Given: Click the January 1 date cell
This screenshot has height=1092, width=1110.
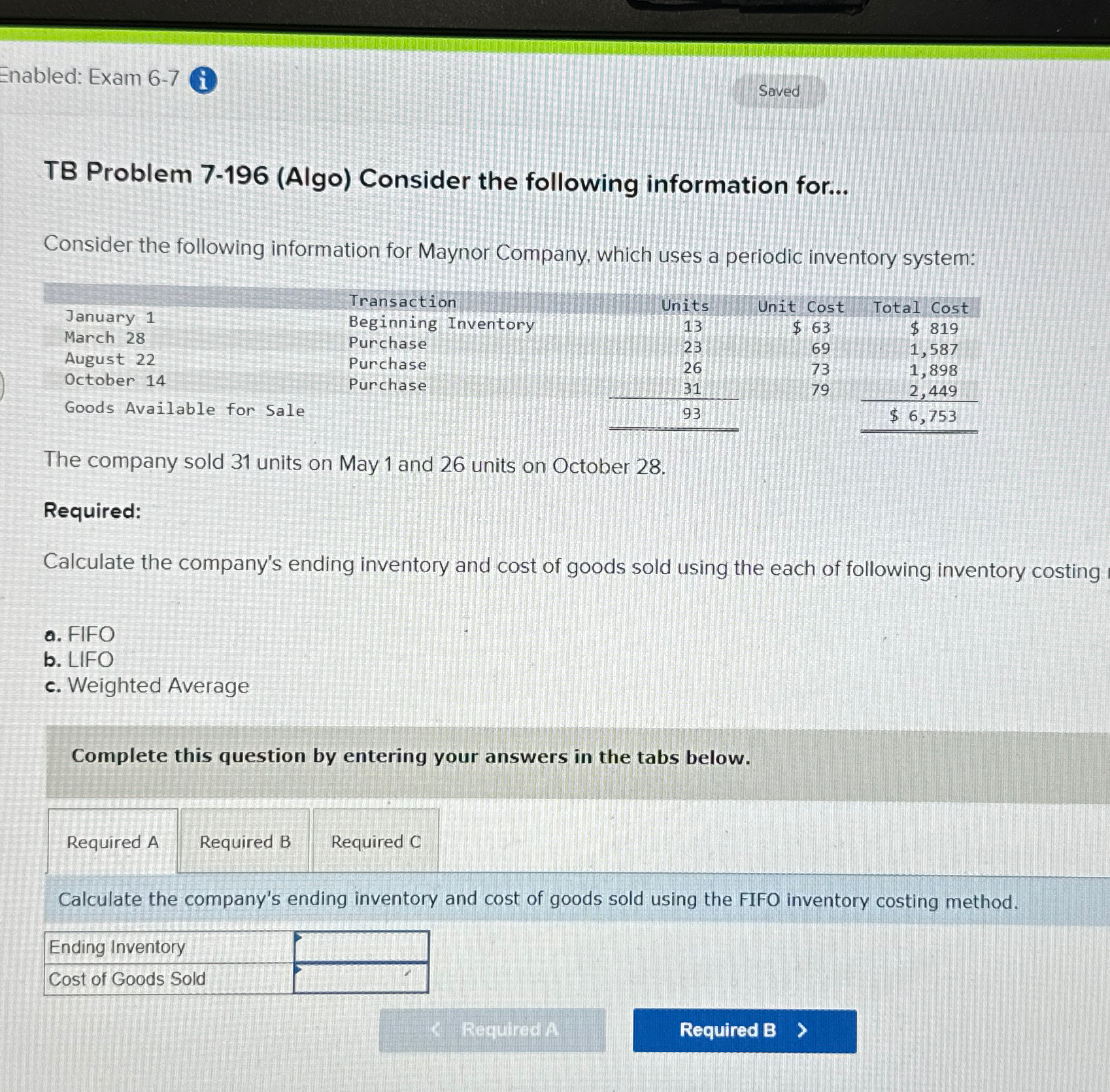Looking at the screenshot, I should point(110,317).
